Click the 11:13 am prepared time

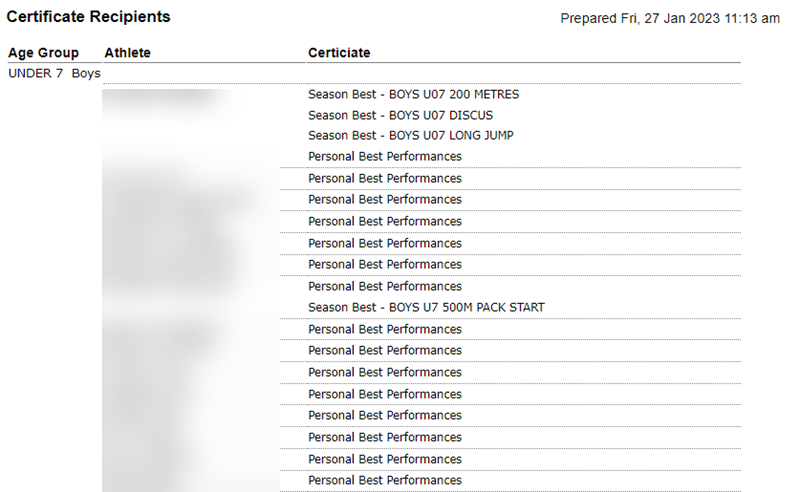point(752,18)
